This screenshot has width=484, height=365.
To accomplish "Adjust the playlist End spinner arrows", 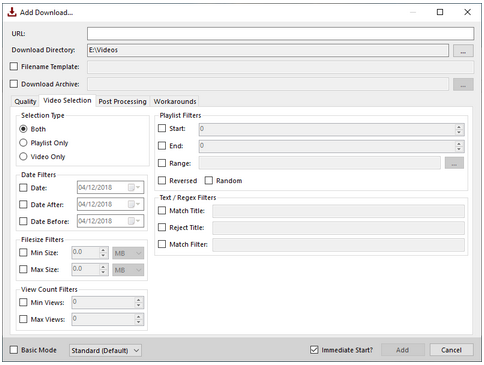I will (x=459, y=146).
